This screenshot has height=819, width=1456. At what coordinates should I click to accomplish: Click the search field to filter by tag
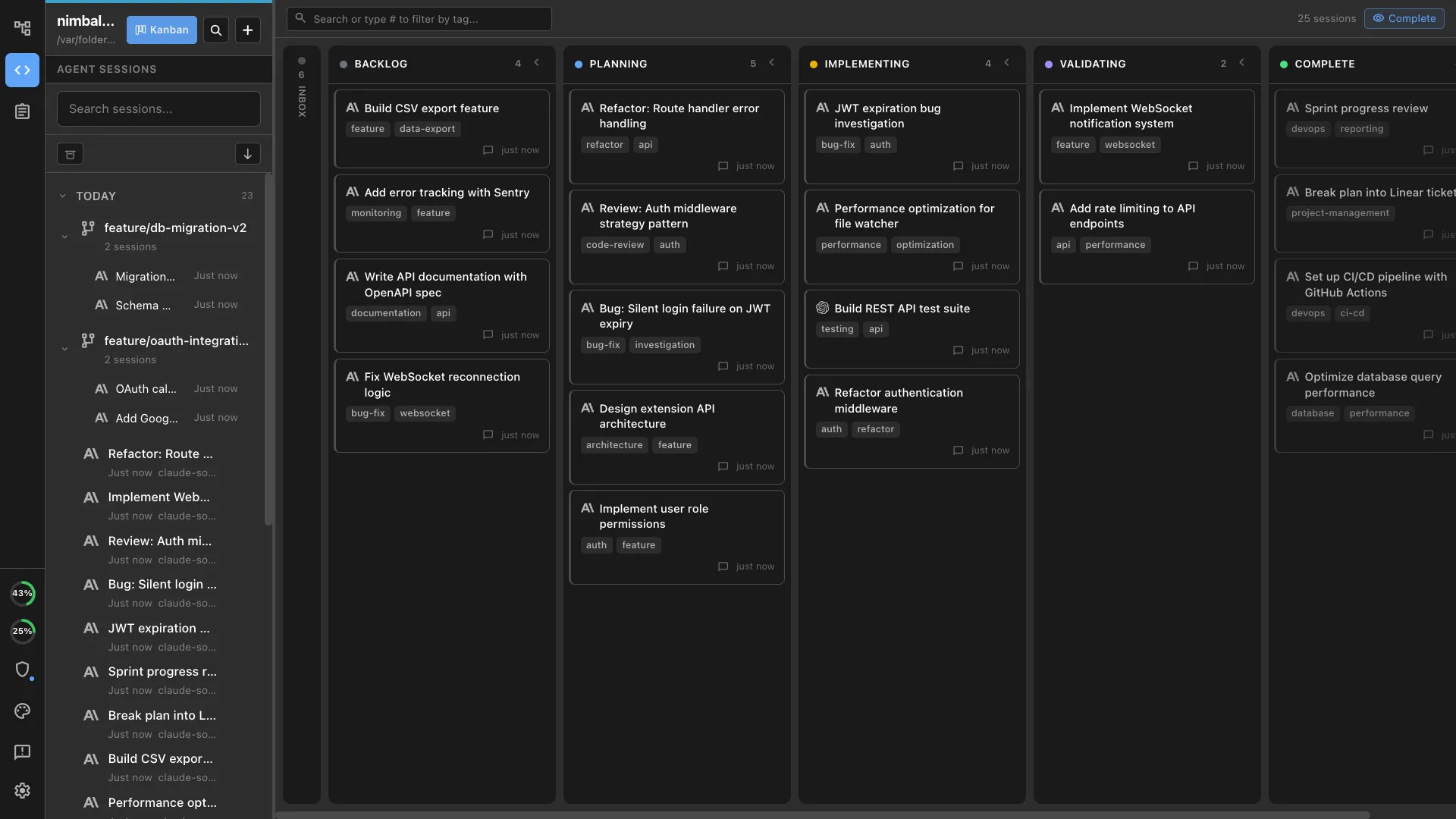418,18
